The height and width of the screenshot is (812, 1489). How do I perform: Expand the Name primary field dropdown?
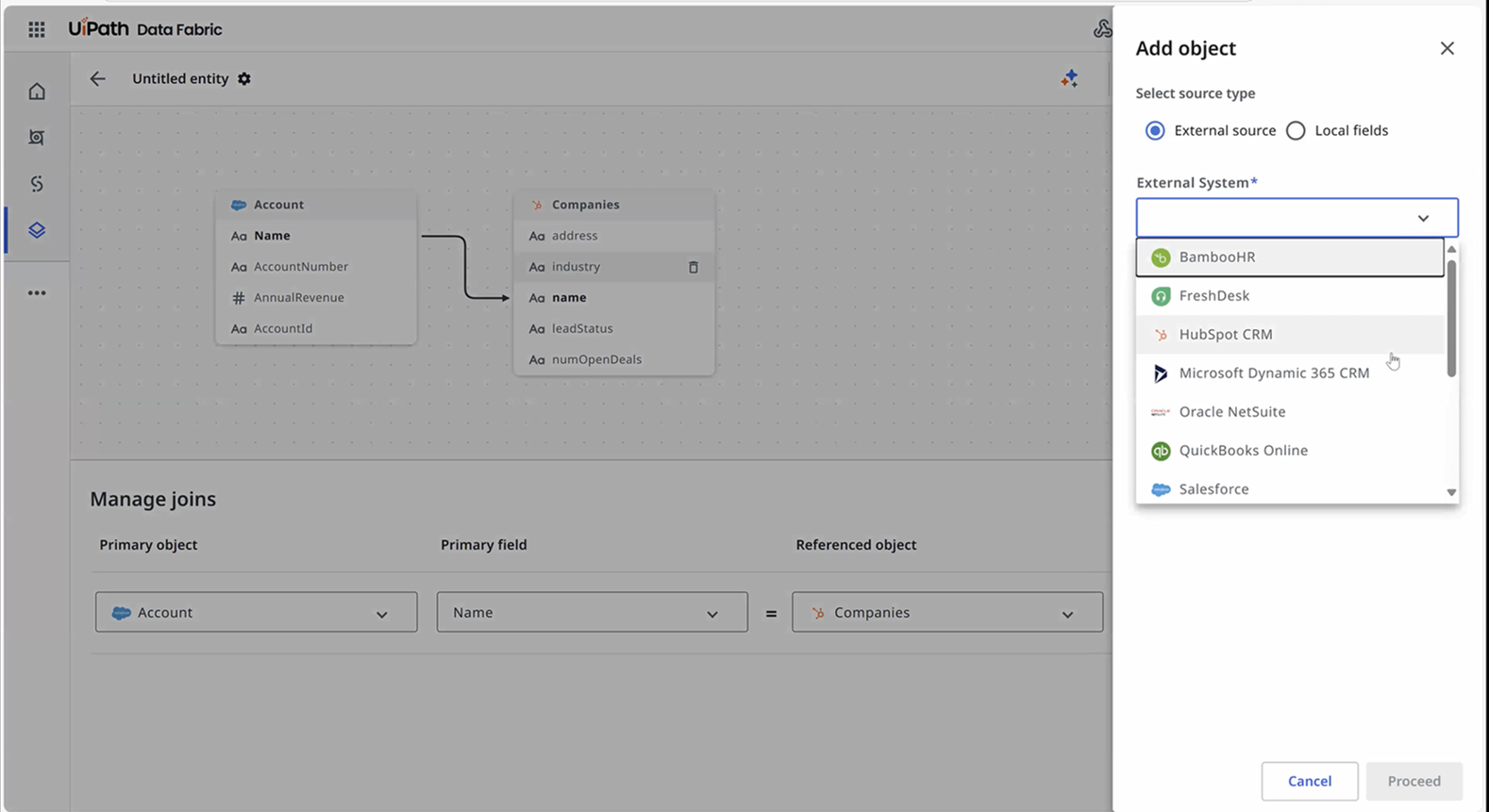click(593, 612)
